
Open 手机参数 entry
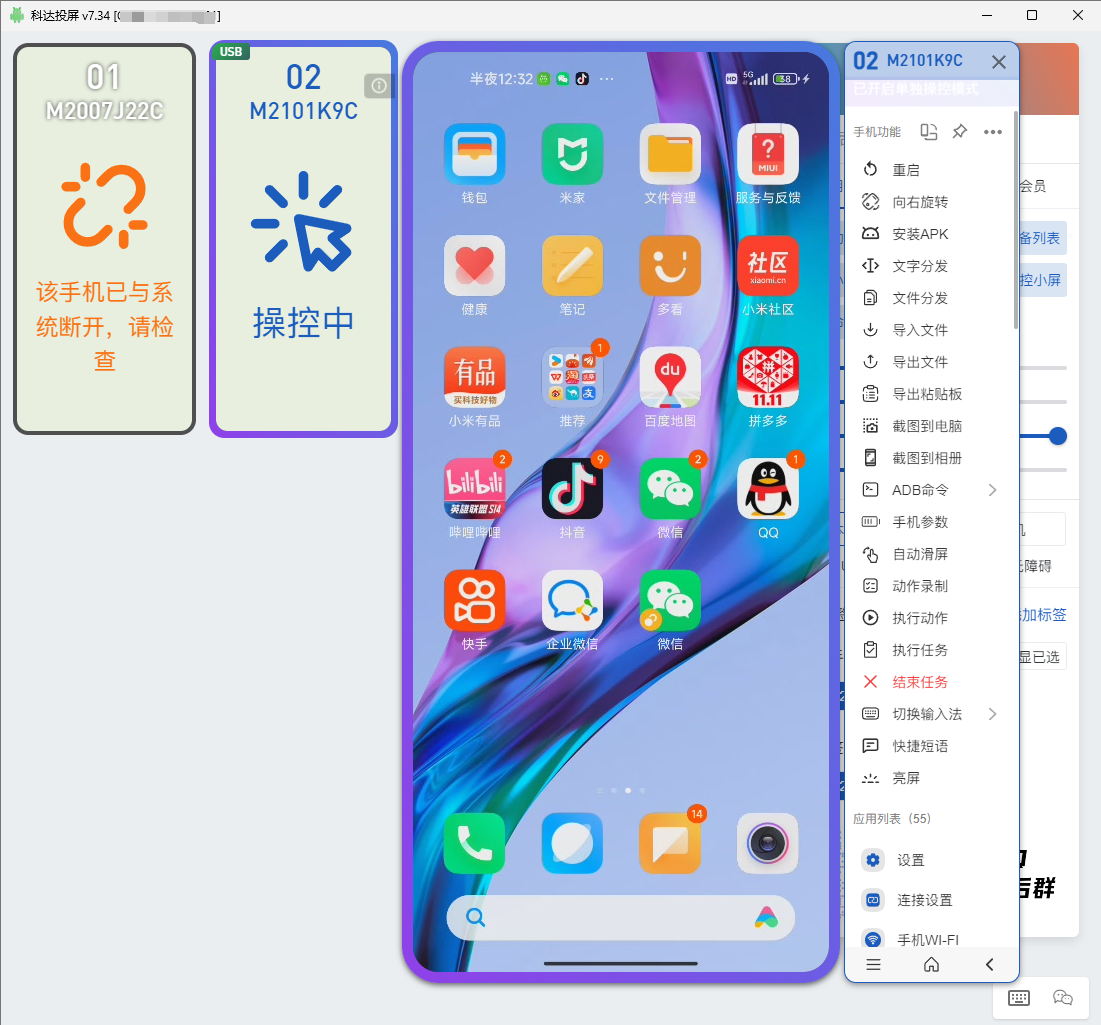(x=930, y=522)
